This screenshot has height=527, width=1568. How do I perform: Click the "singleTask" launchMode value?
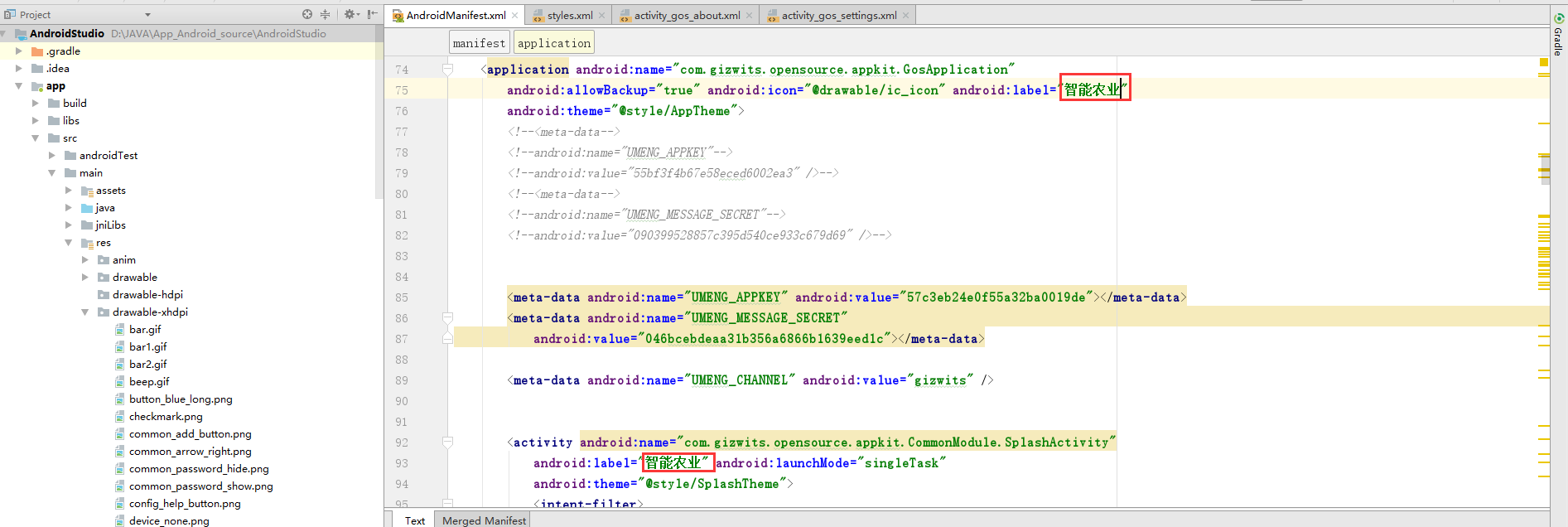coord(901,463)
